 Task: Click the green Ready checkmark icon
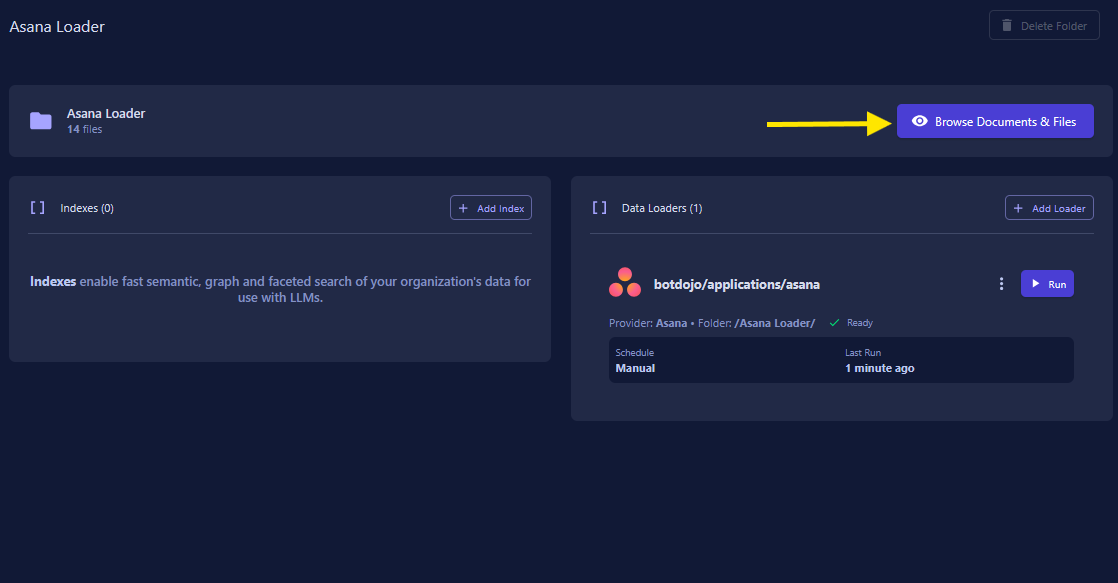coord(834,323)
